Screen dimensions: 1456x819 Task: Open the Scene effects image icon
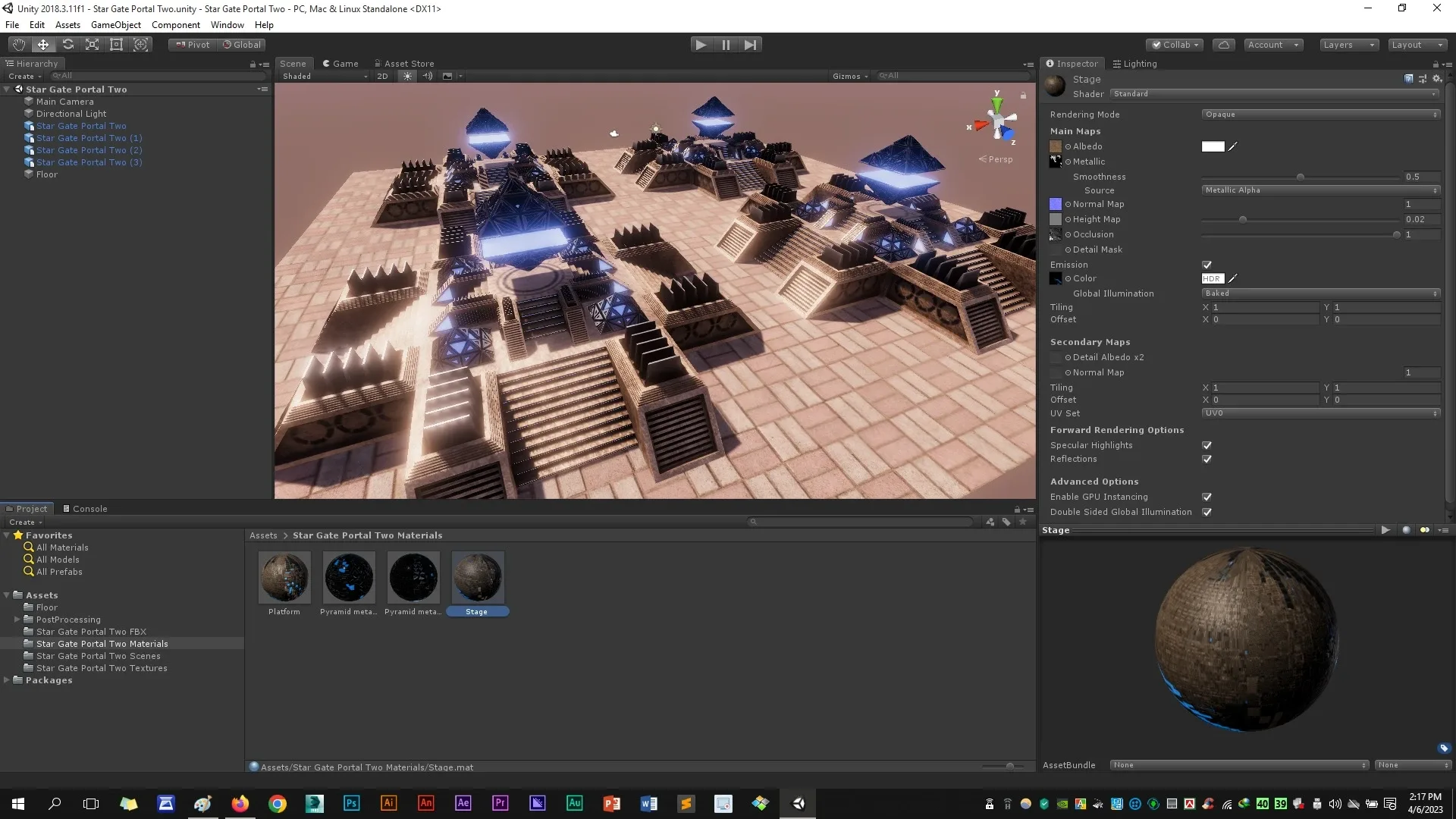447,76
